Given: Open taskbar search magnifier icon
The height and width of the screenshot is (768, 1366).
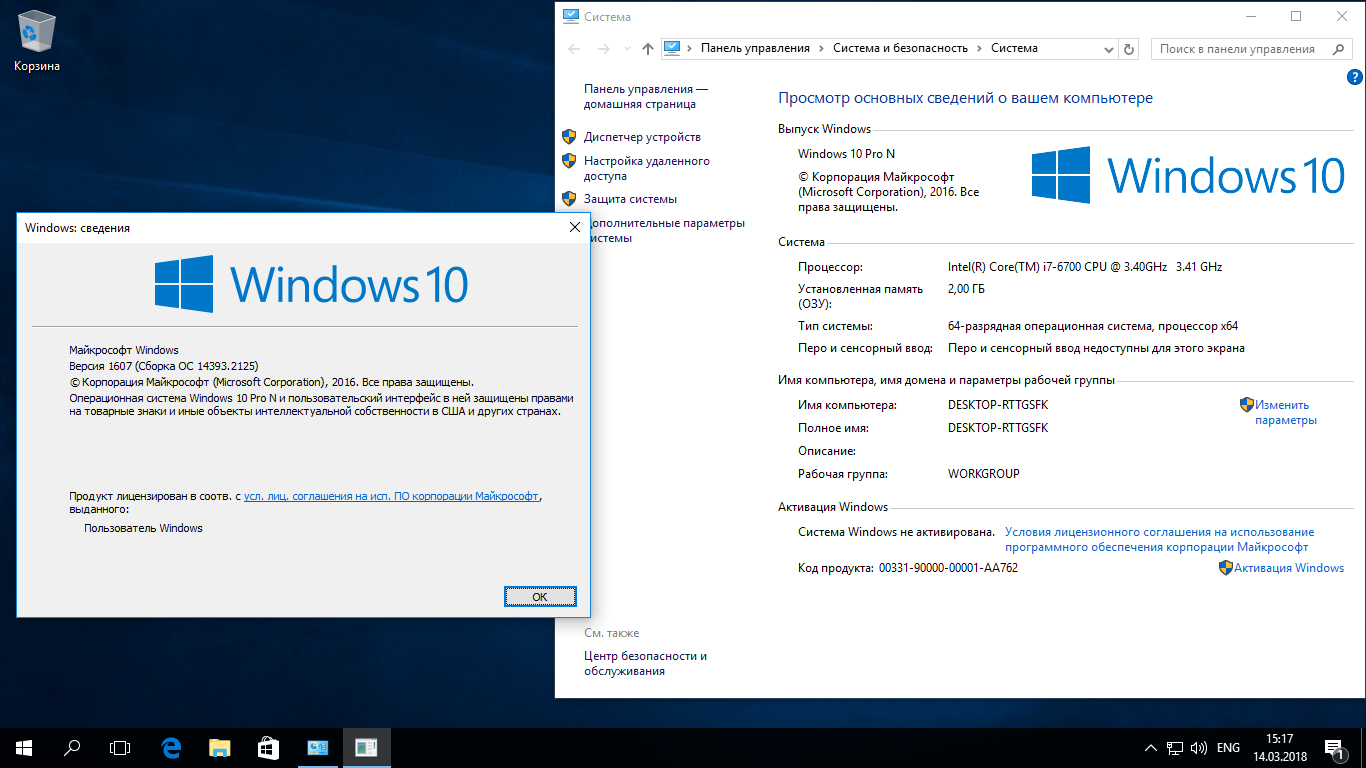Looking at the screenshot, I should tap(72, 747).
